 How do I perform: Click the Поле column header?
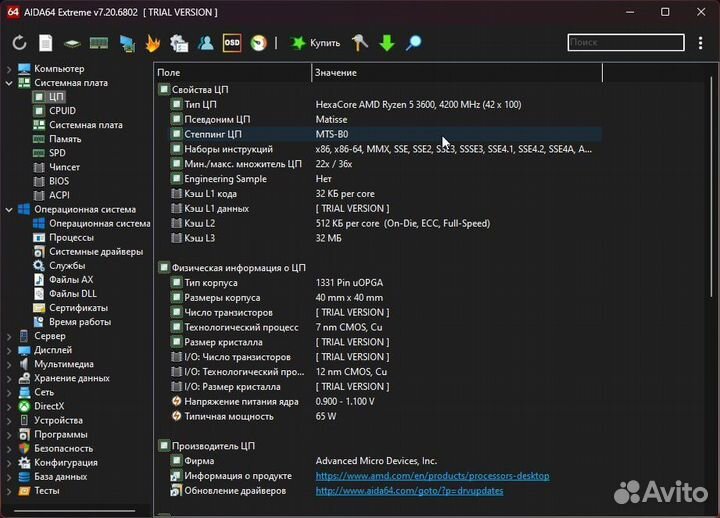pyautogui.click(x=233, y=73)
